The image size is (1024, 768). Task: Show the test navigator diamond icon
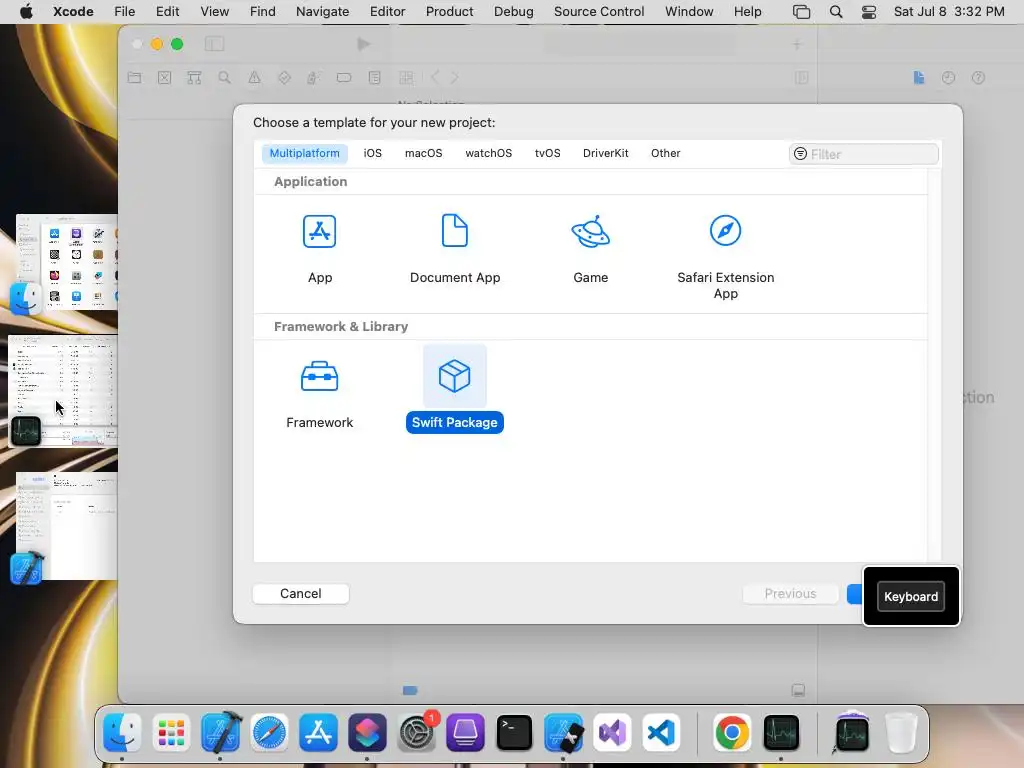pyautogui.click(x=284, y=78)
